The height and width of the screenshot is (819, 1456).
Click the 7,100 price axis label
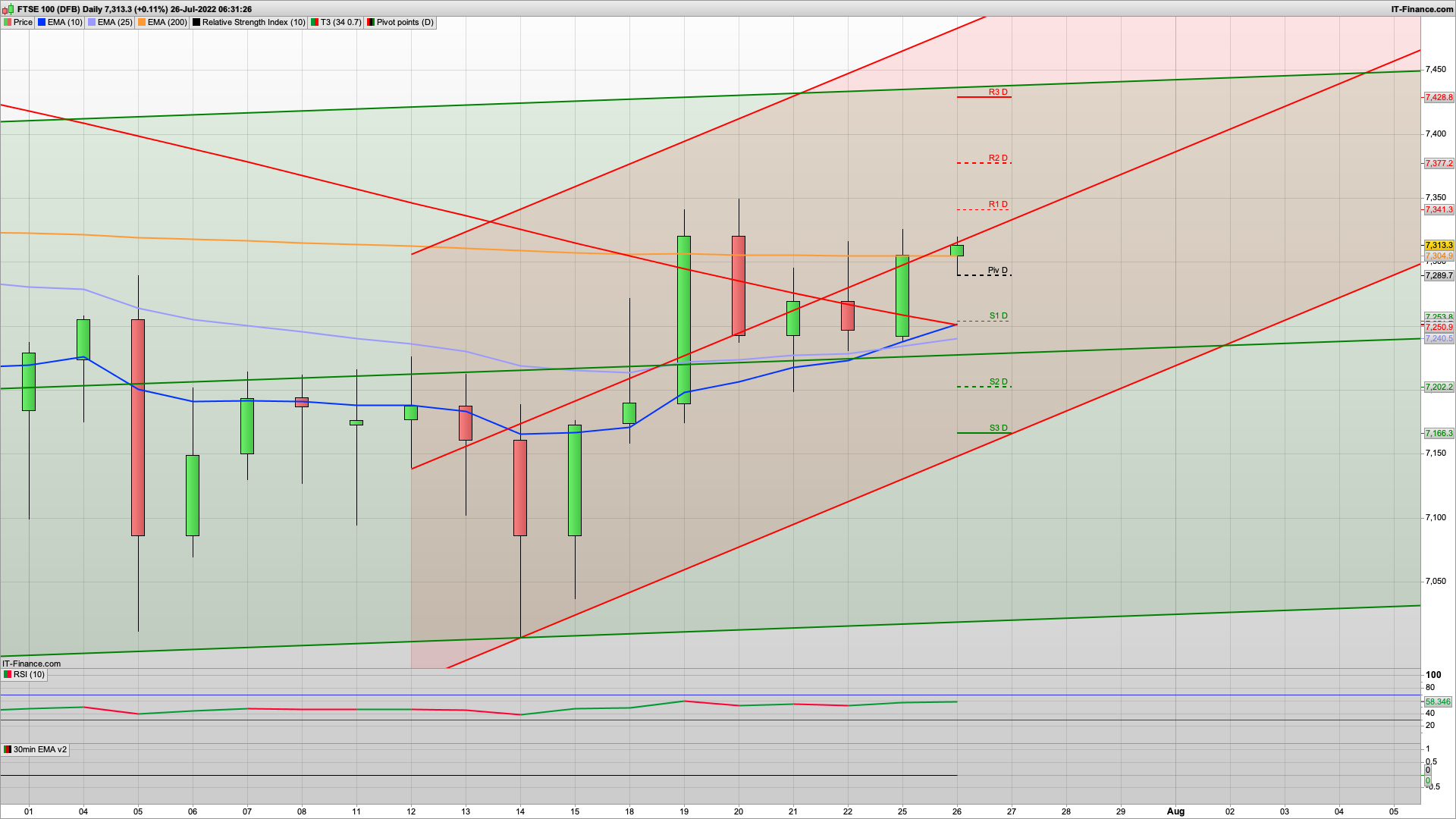[1436, 517]
